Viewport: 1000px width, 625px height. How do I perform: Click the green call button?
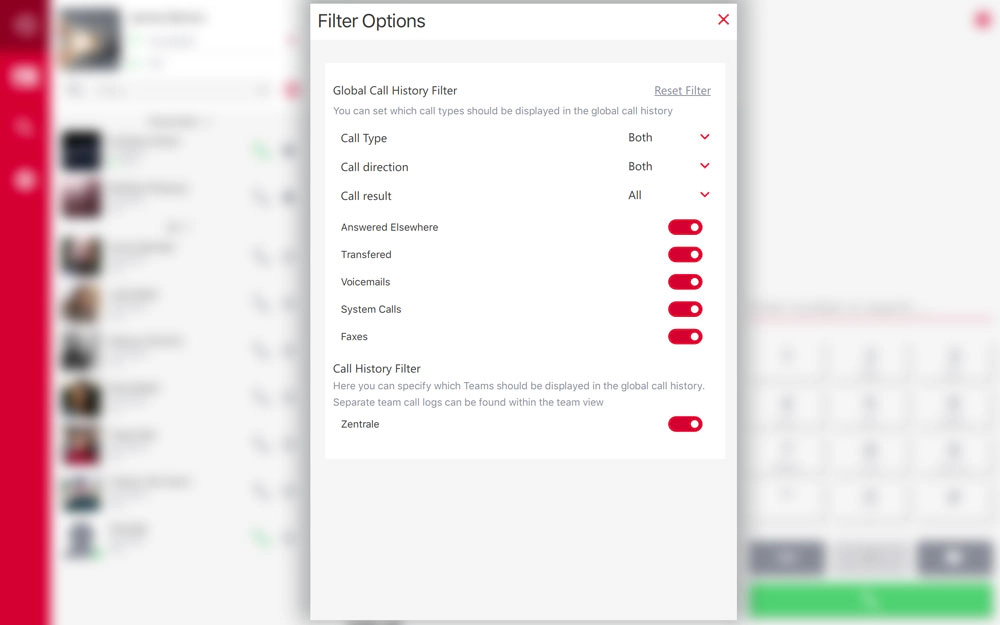point(871,600)
